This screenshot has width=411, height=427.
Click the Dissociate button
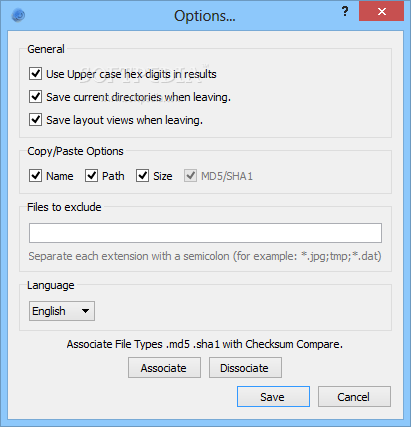[x=245, y=368]
